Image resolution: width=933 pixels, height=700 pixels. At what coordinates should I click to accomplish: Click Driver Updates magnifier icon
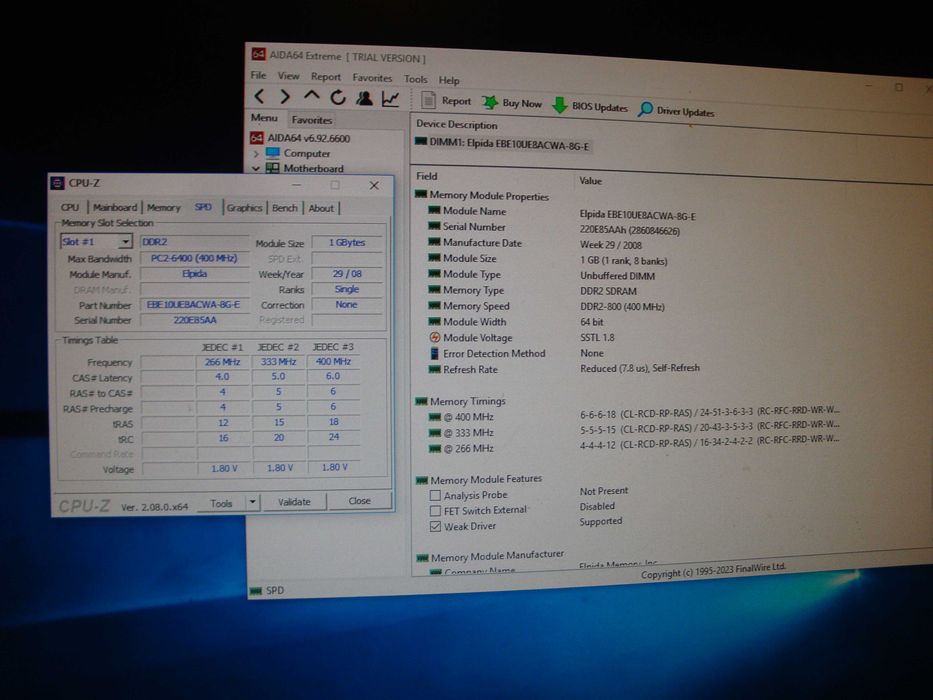(x=645, y=109)
